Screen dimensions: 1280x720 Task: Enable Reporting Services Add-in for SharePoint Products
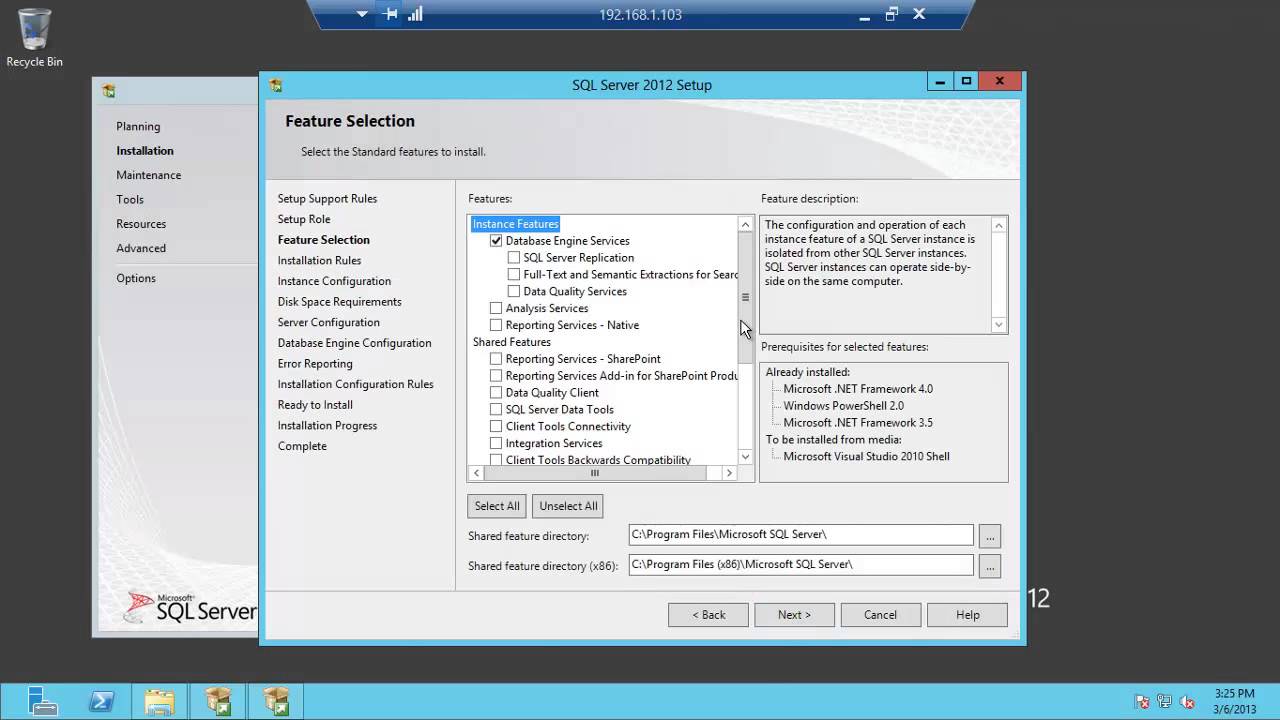(496, 376)
